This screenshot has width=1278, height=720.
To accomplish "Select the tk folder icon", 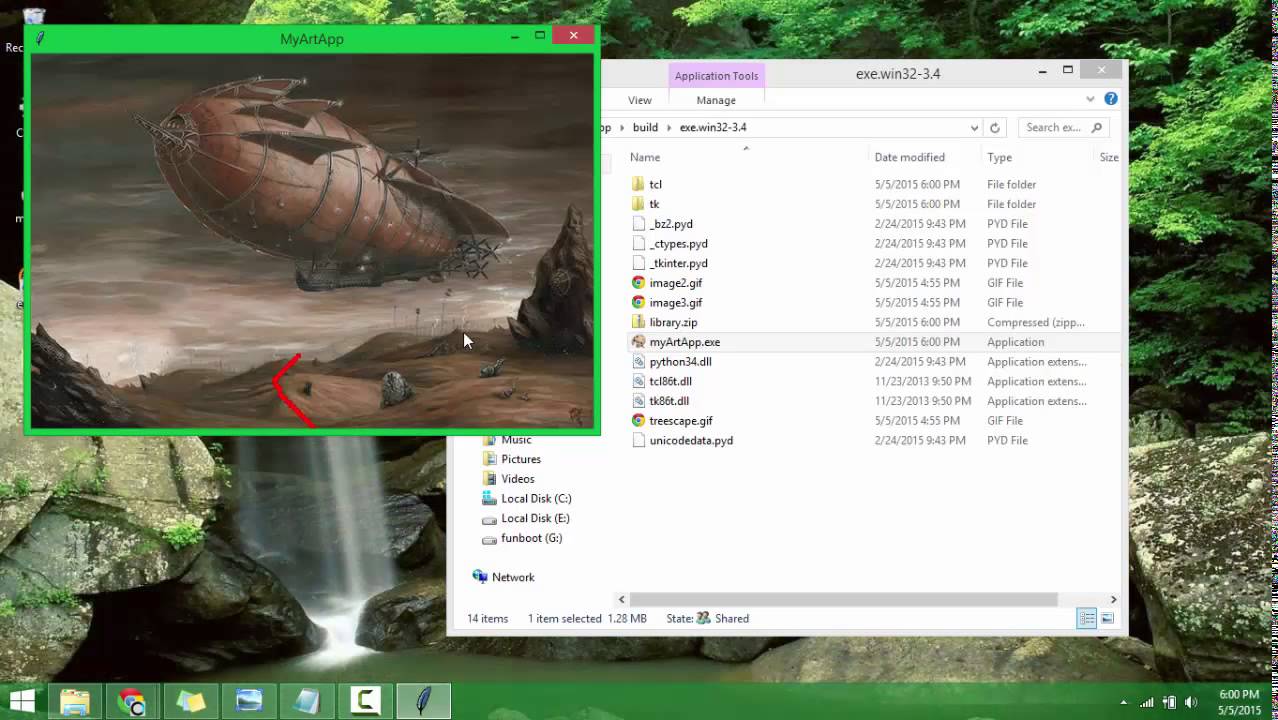I will [x=638, y=204].
